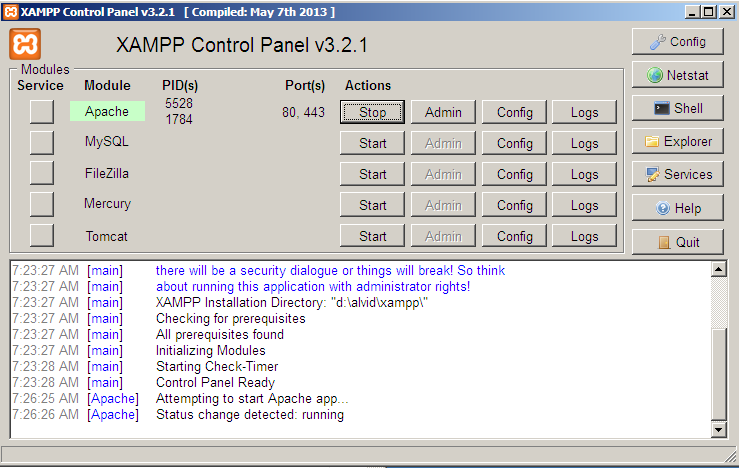The width and height of the screenshot is (739, 468).
Task: Click log line 'Status change detected: running'
Action: coord(250,414)
